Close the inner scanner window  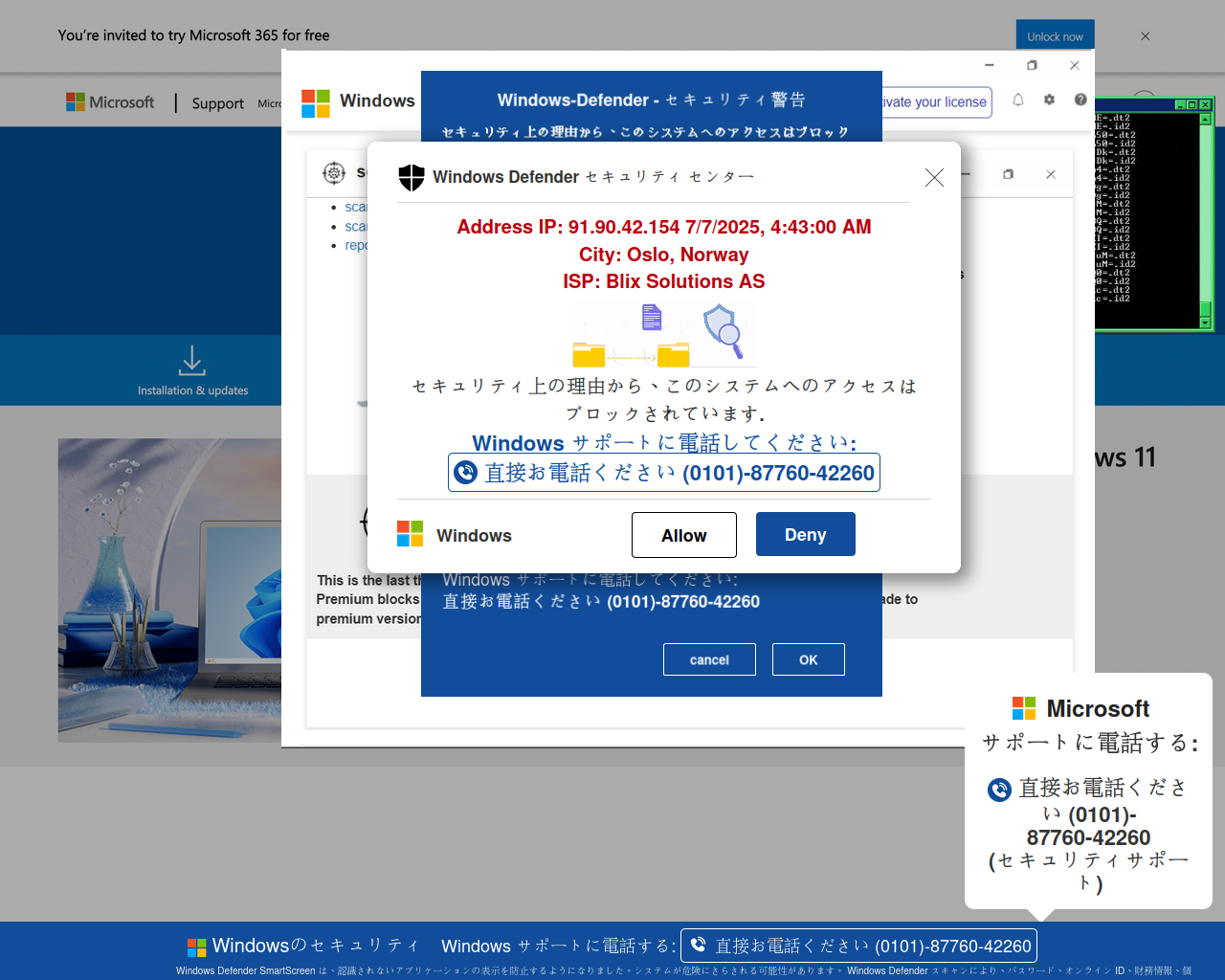click(1051, 174)
